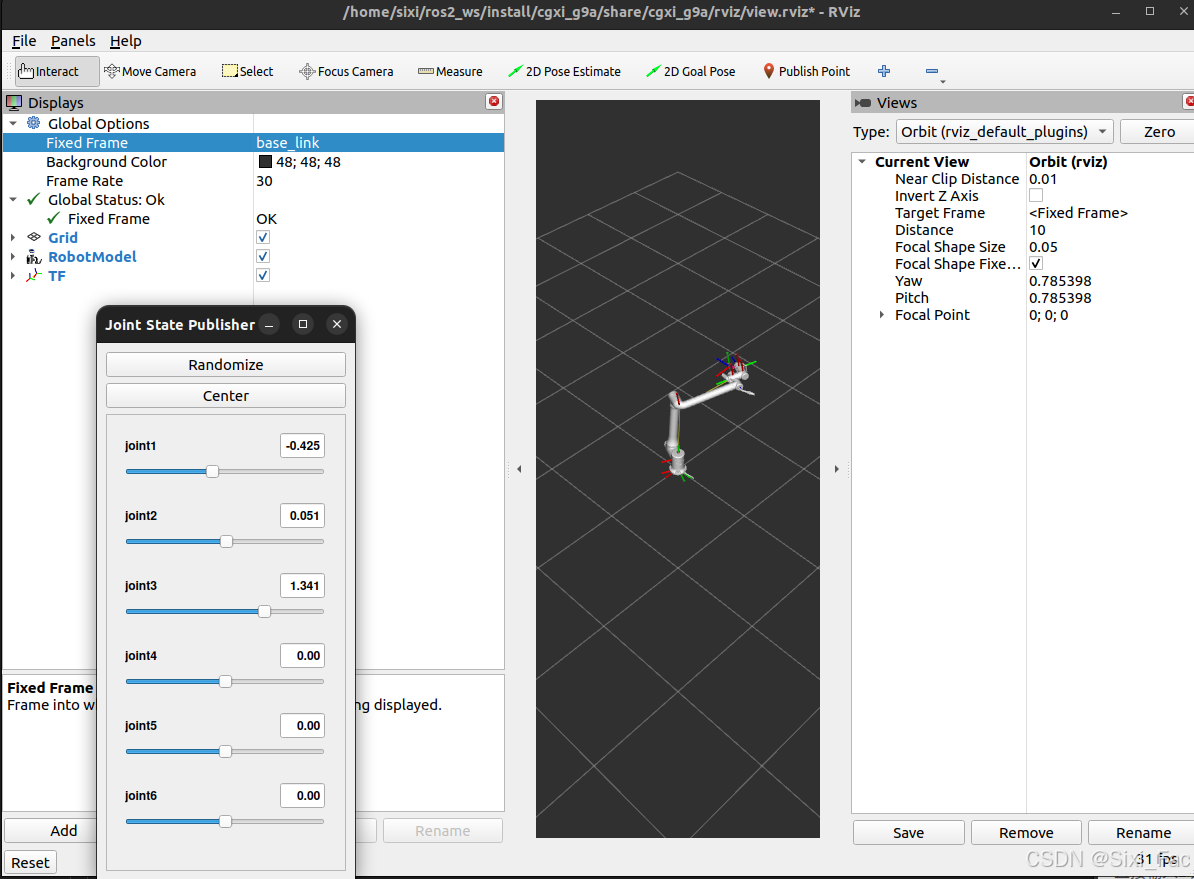Open the Help menu

(x=126, y=41)
